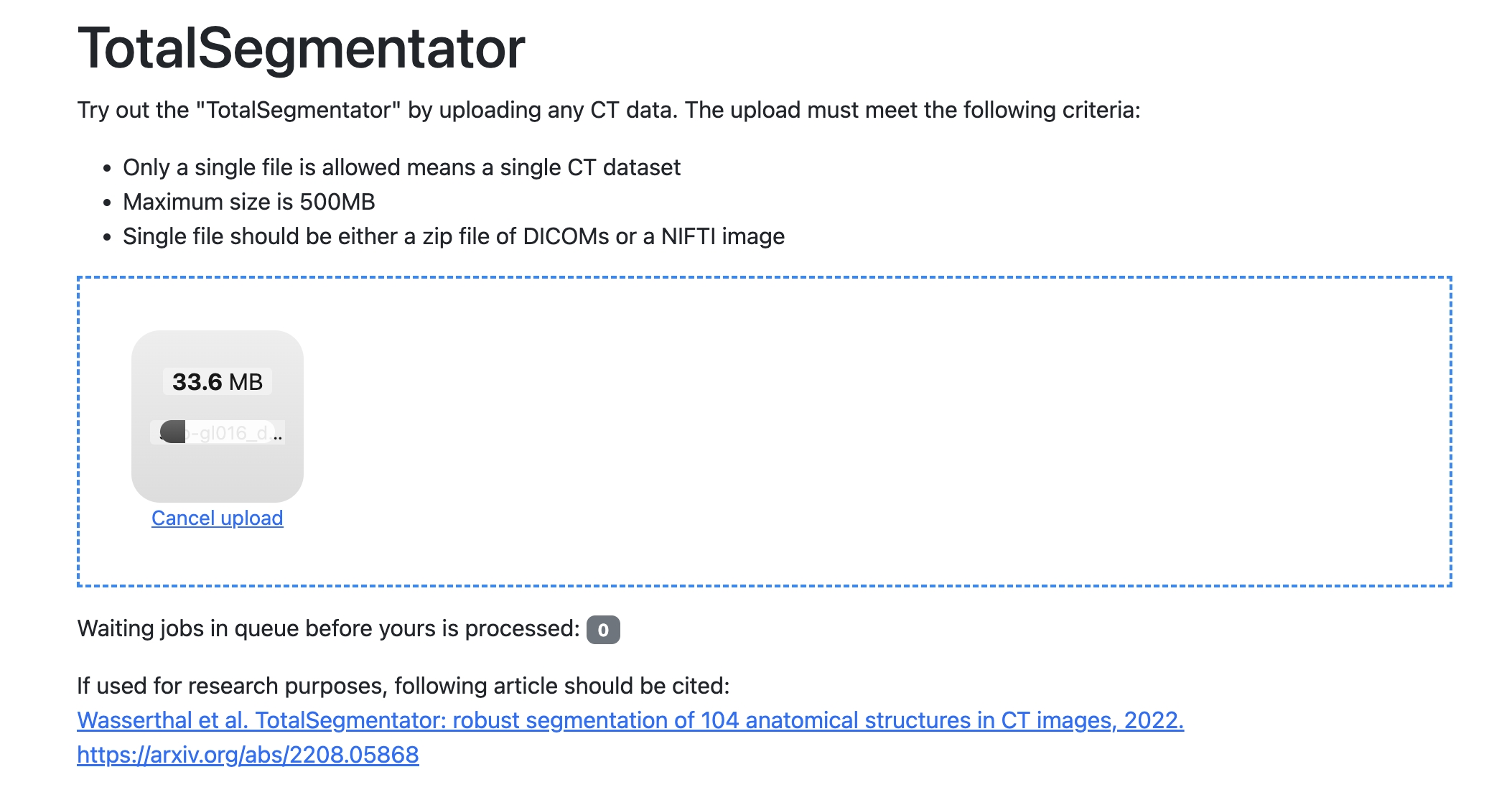The width and height of the screenshot is (1512, 800).
Task: Click the waiting jobs queue text
Action: pyautogui.click(x=328, y=628)
